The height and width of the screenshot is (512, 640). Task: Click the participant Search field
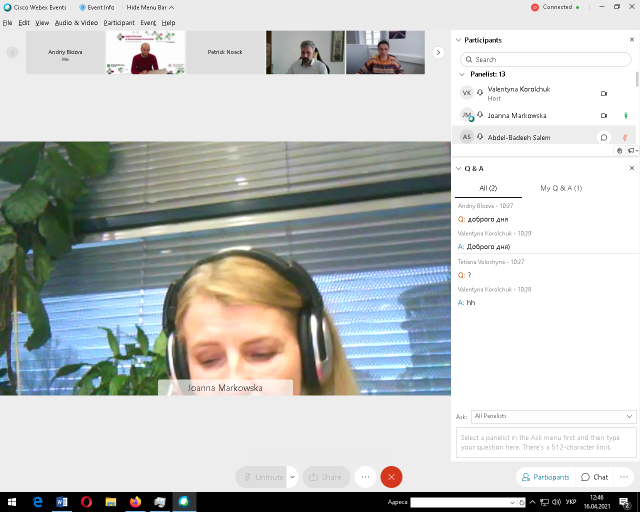point(545,59)
